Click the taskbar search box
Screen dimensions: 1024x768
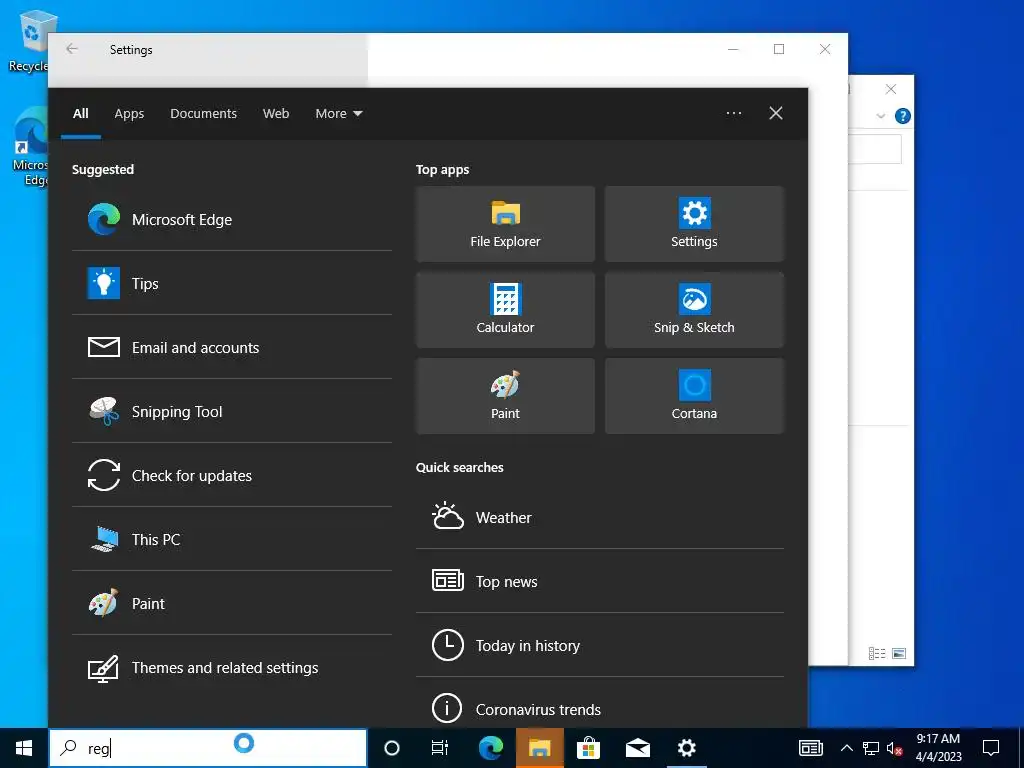click(x=208, y=748)
